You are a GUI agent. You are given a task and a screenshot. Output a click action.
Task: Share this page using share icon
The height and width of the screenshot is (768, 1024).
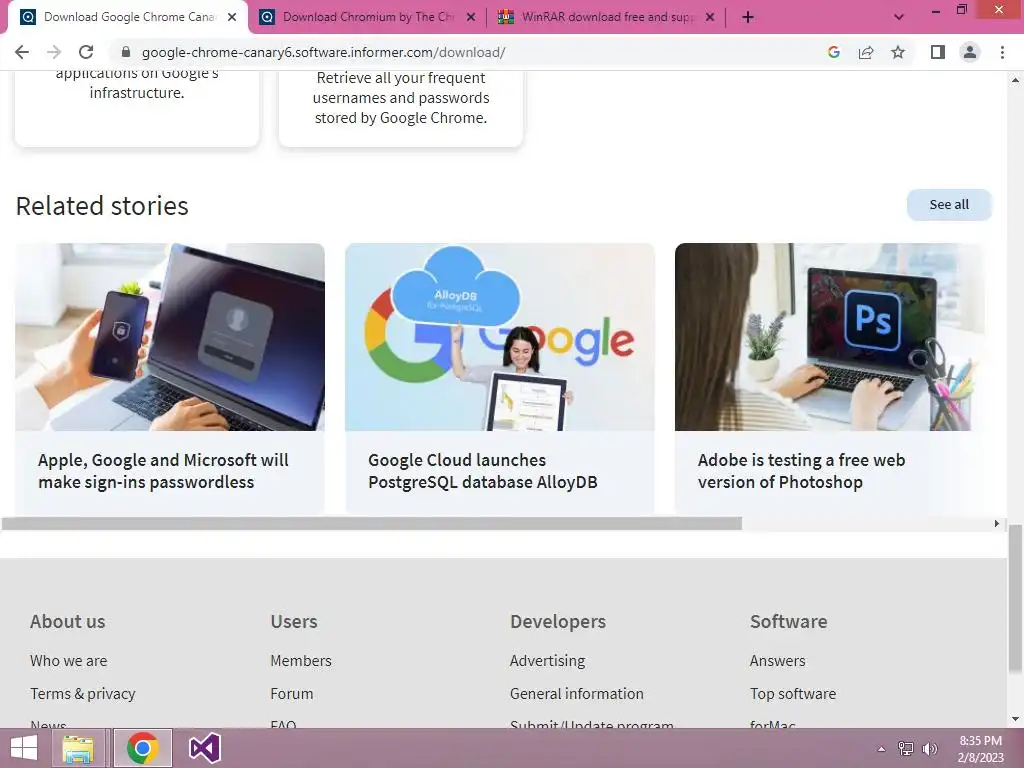(x=866, y=52)
